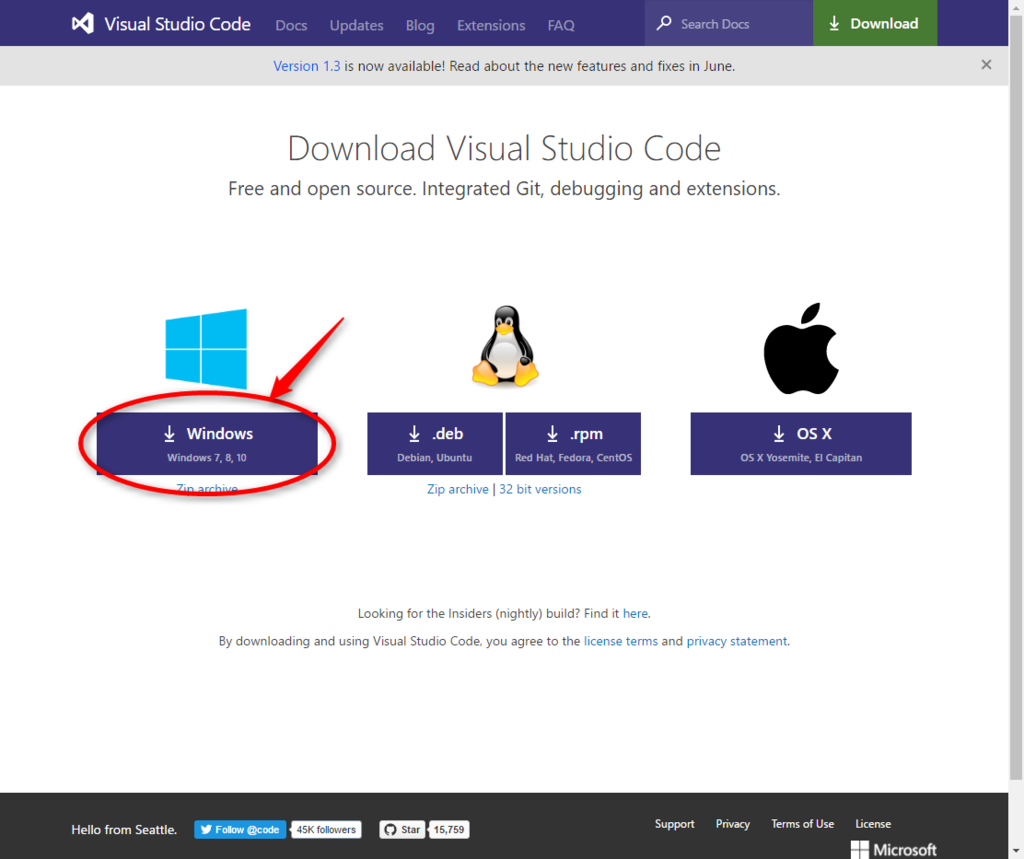Open the Docs menu item

(291, 25)
